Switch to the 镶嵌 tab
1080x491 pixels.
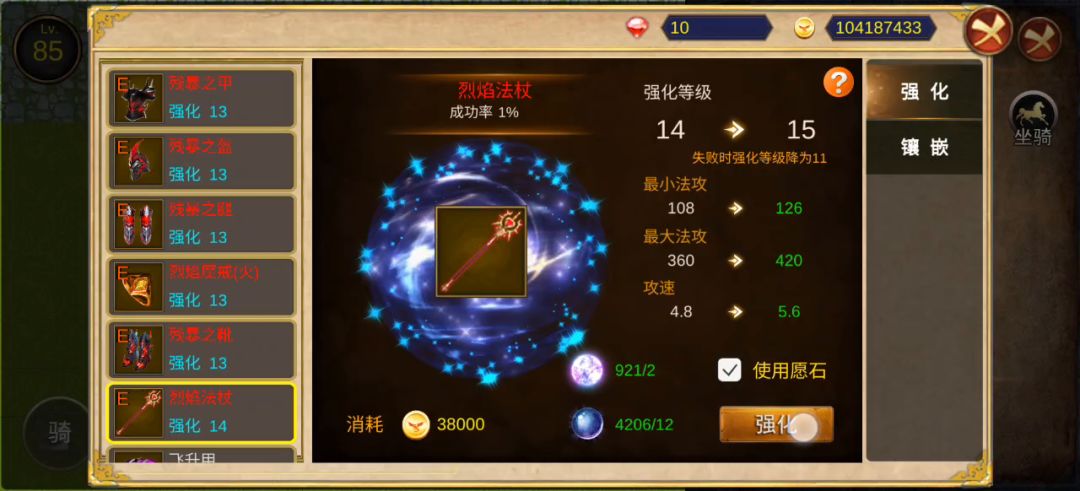924,147
